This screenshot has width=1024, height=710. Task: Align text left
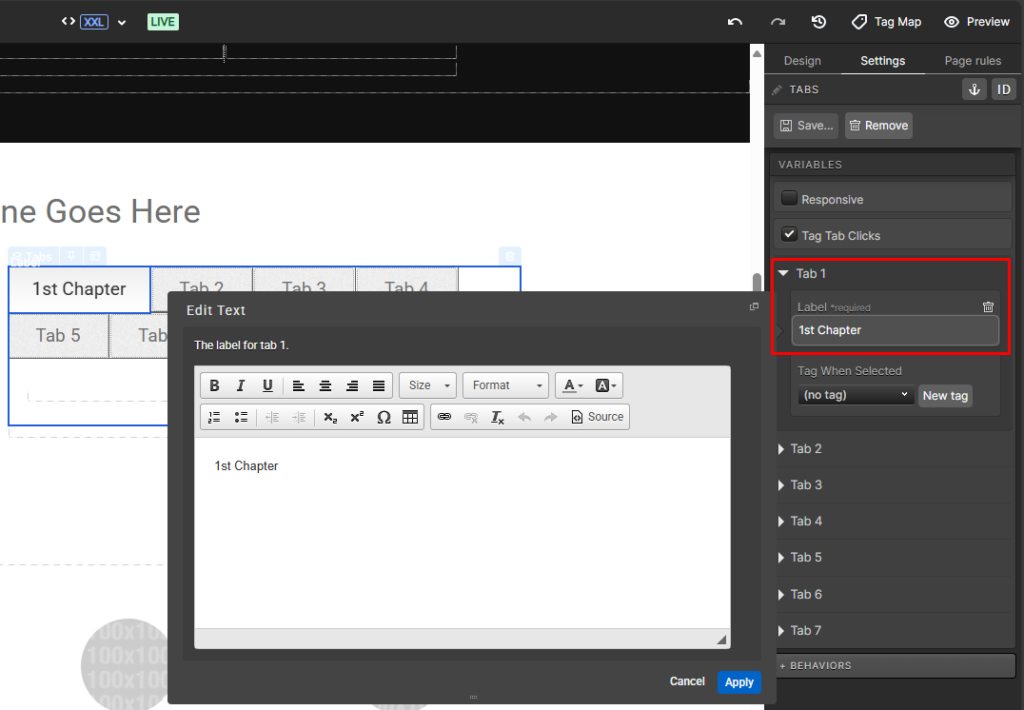[x=298, y=385]
